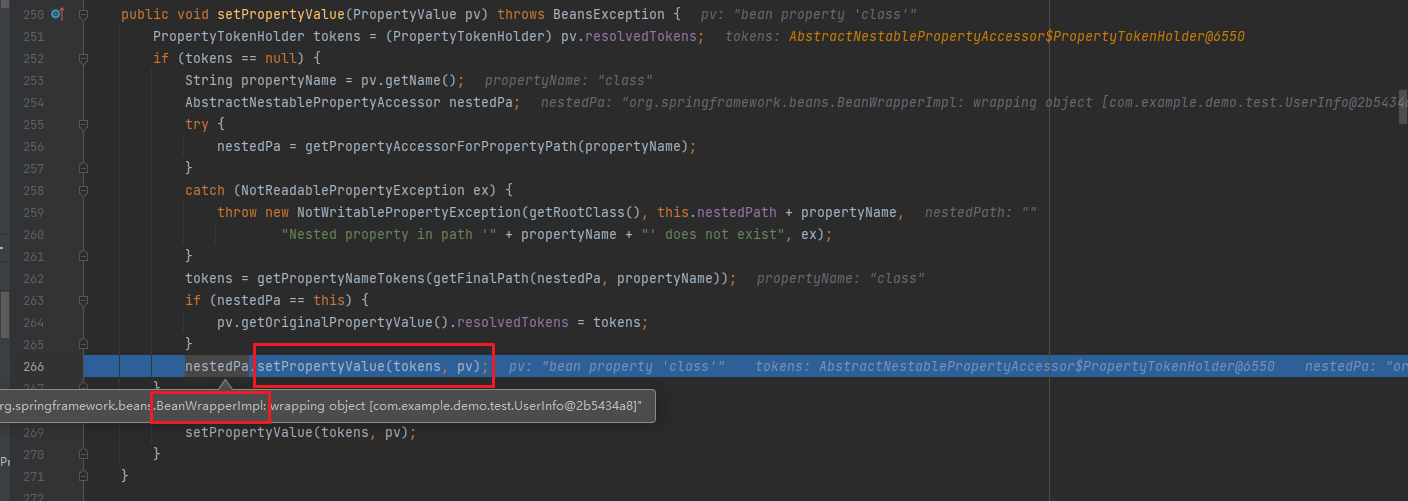The height and width of the screenshot is (501, 1408).
Task: Click BeansException in the throws clause
Action: 608,15
